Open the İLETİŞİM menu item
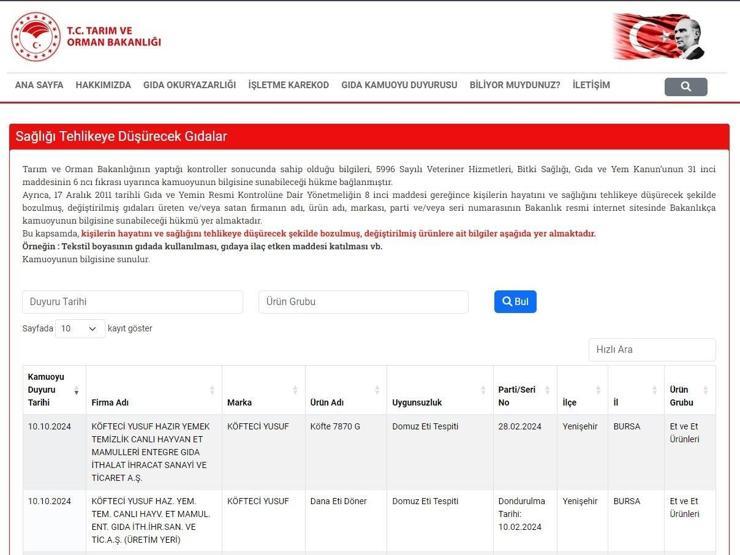 point(591,85)
